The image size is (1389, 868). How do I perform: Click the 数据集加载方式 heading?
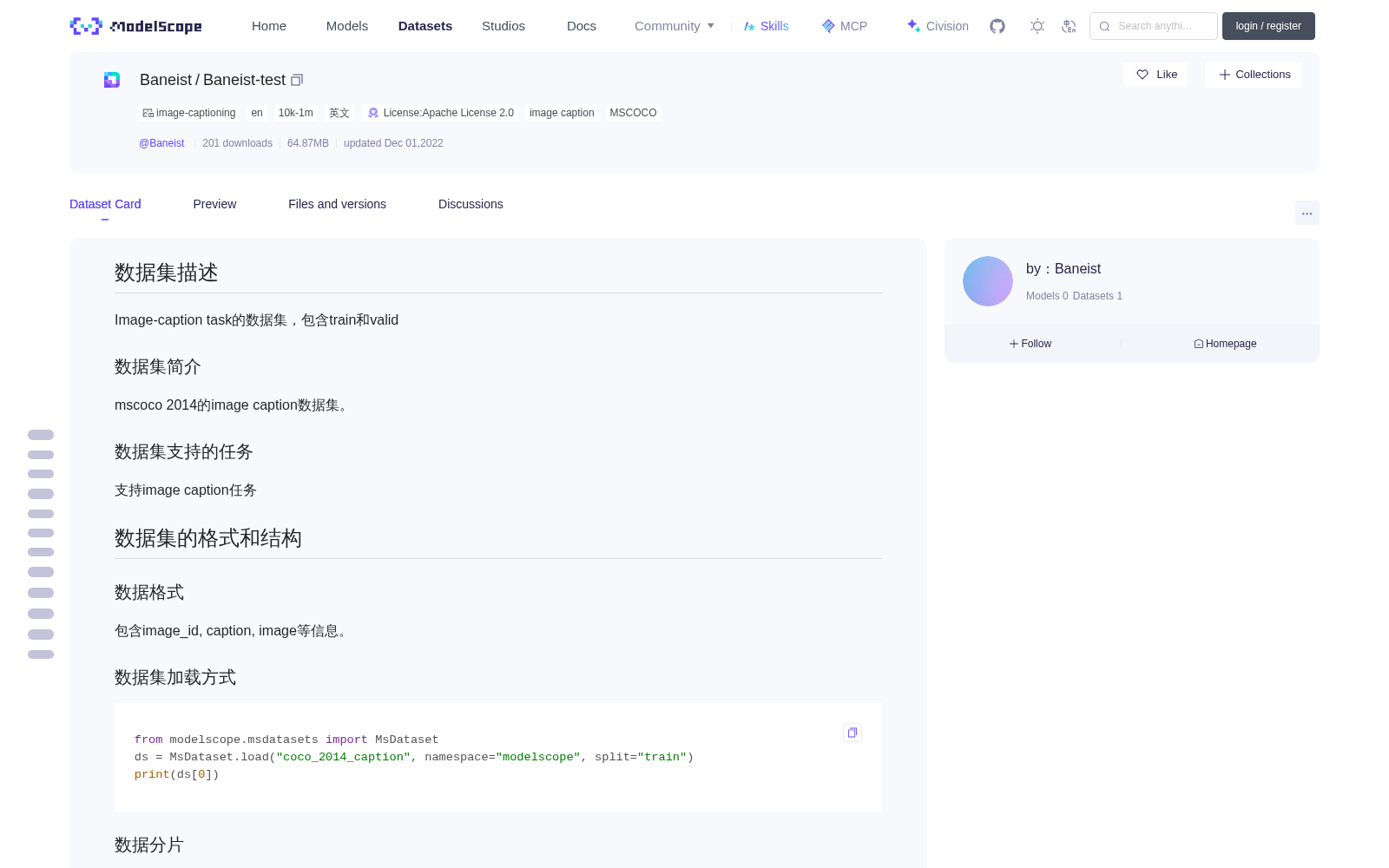tap(175, 678)
